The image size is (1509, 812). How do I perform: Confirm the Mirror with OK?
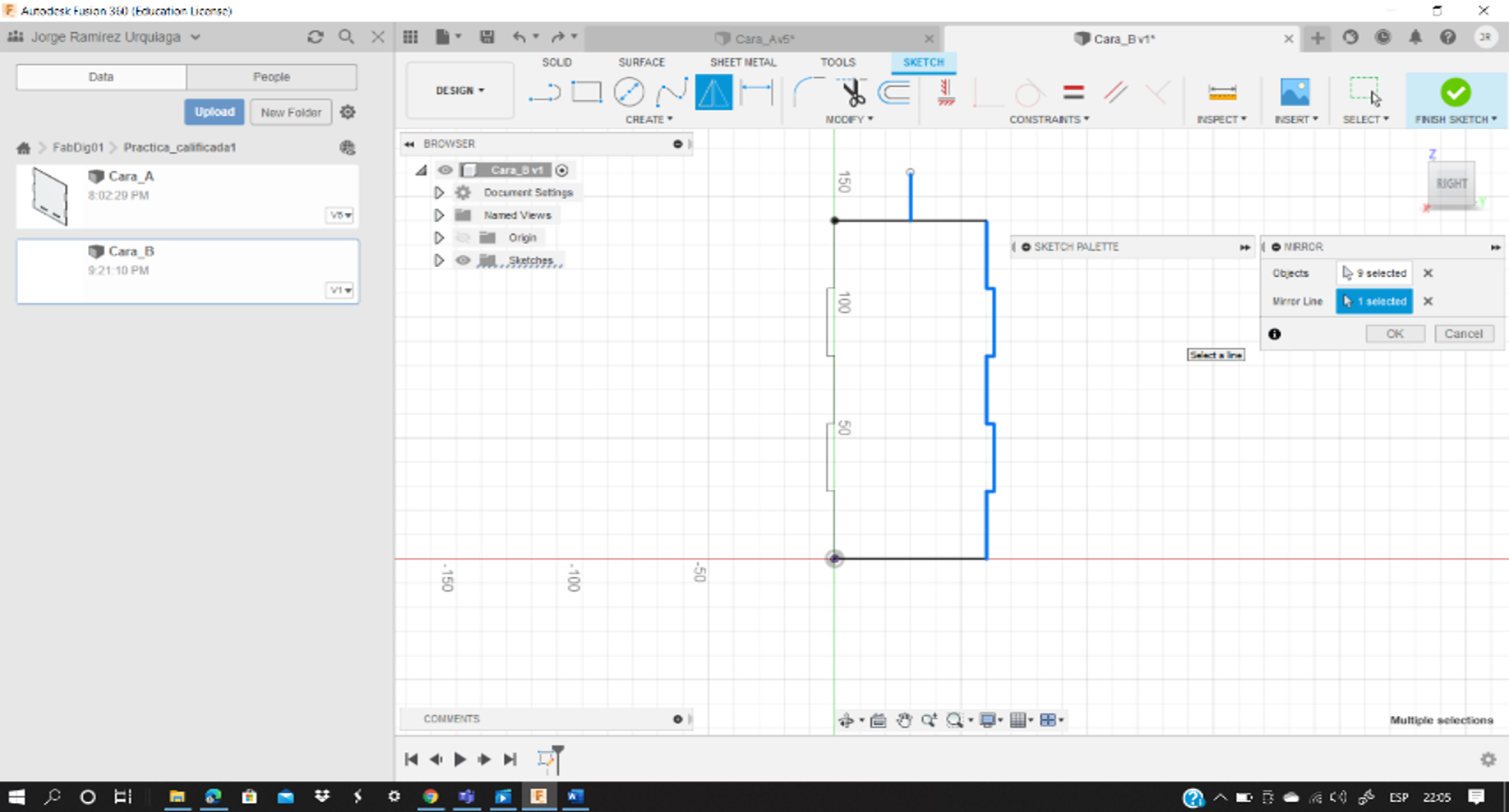(x=1395, y=334)
